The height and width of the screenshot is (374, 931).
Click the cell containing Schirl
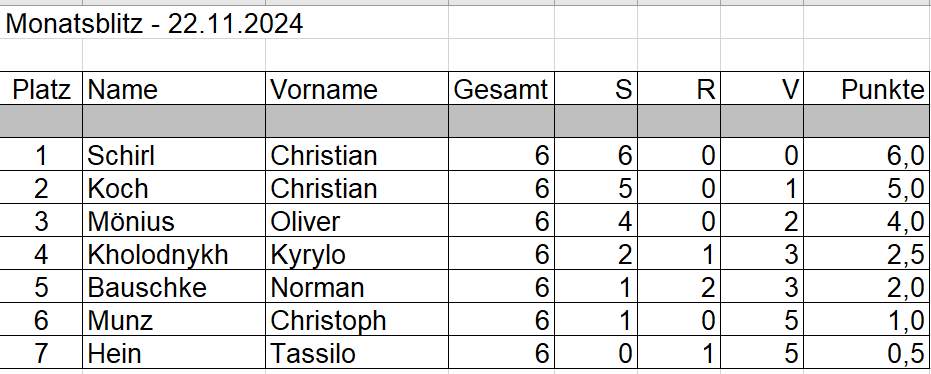coord(173,155)
